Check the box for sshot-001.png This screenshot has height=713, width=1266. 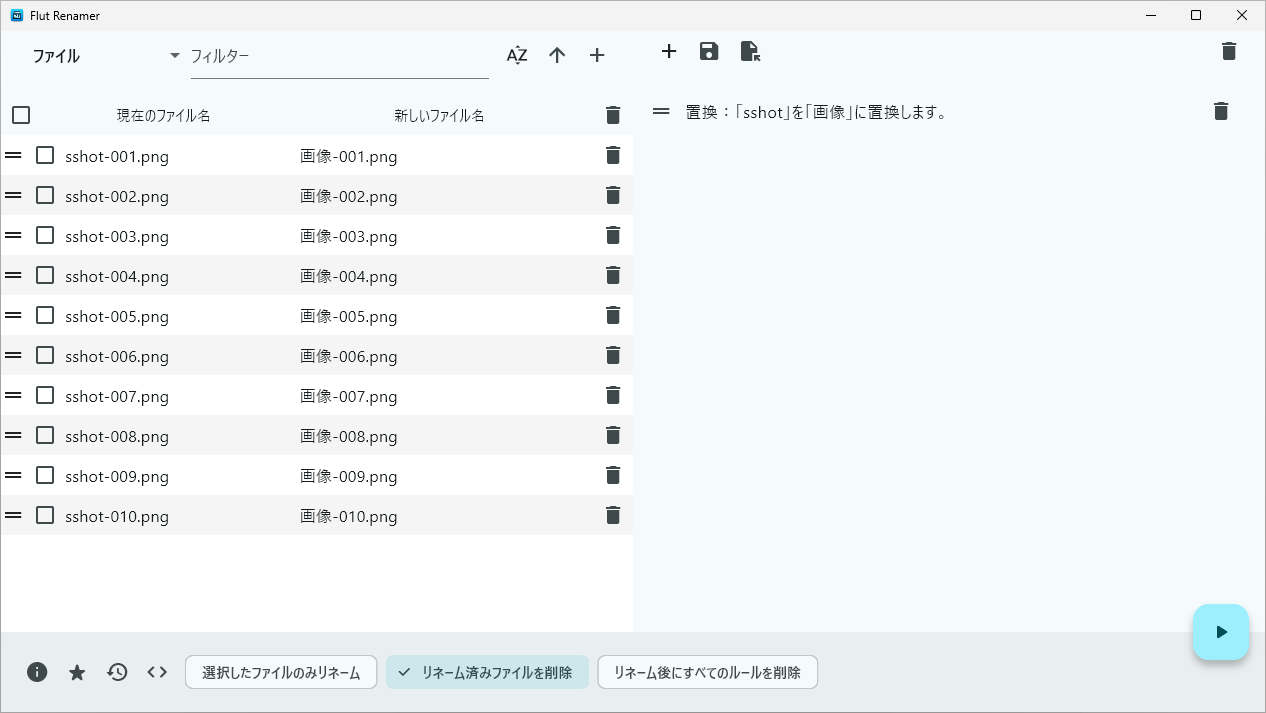click(45, 155)
